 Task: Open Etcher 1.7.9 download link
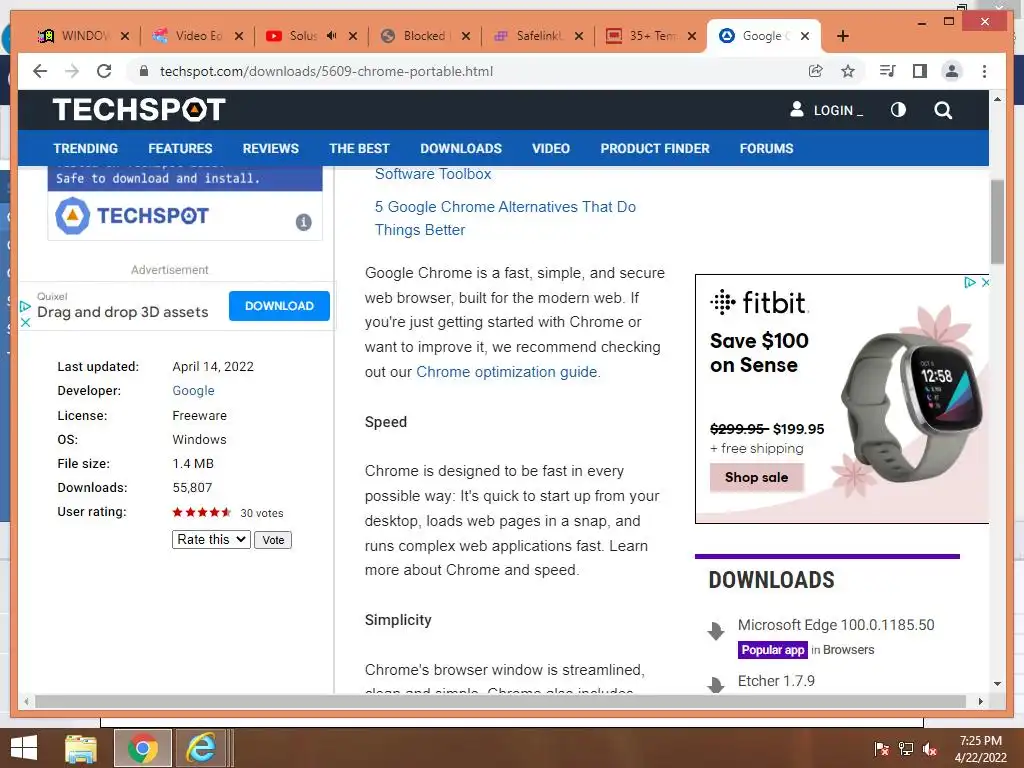click(776, 680)
